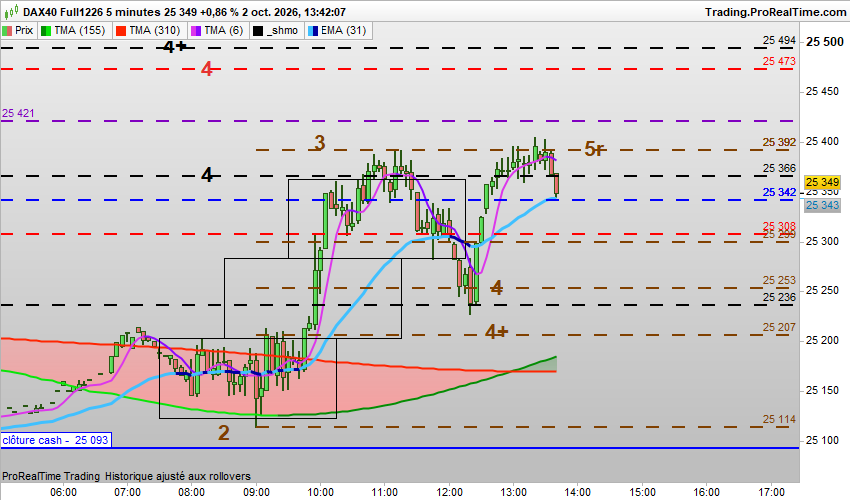Open the _shmo indicator legend

coord(276,30)
